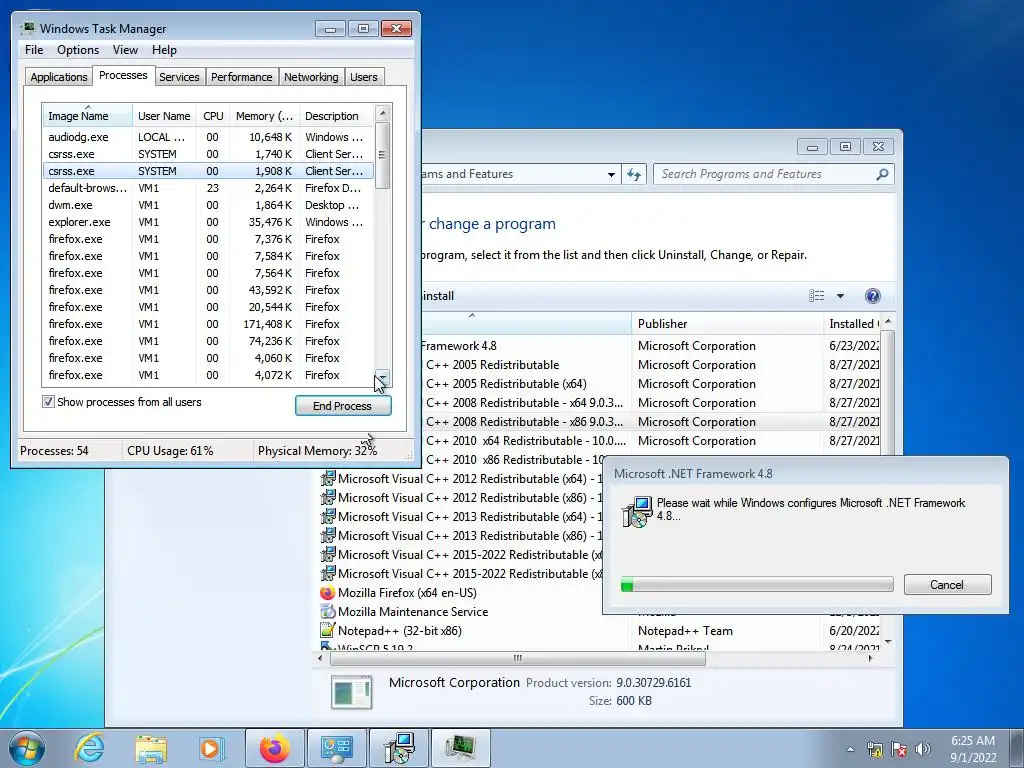This screenshot has height=768, width=1024.
Task: Switch to the Applications tab
Action: 59,77
